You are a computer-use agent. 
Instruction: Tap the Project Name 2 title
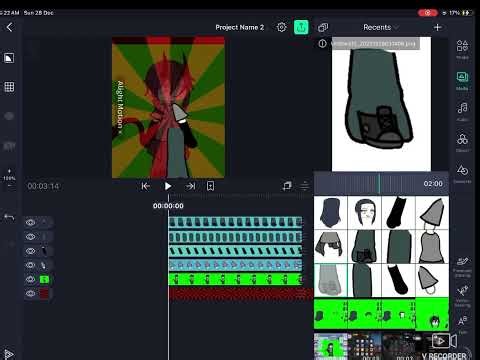click(239, 27)
